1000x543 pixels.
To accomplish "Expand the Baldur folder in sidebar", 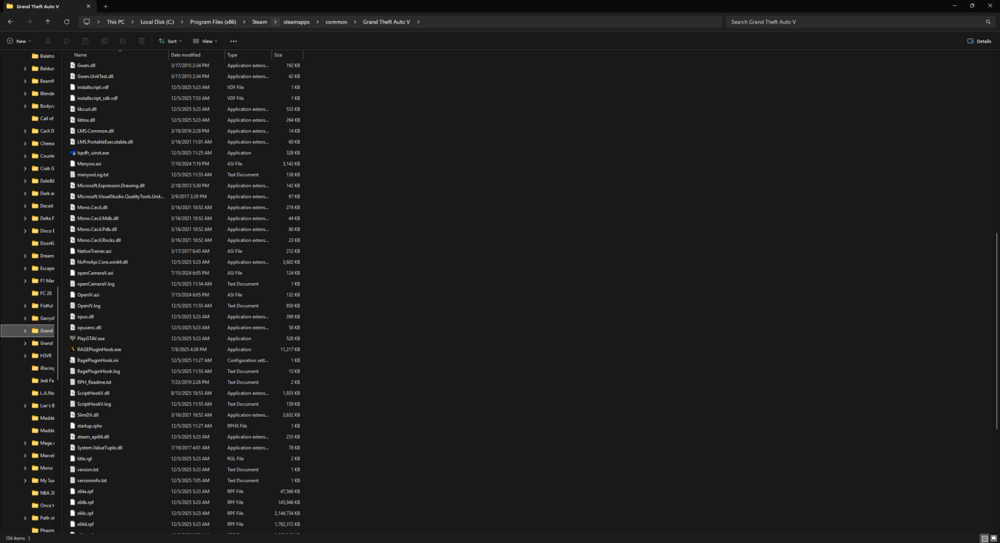I will pos(25,69).
